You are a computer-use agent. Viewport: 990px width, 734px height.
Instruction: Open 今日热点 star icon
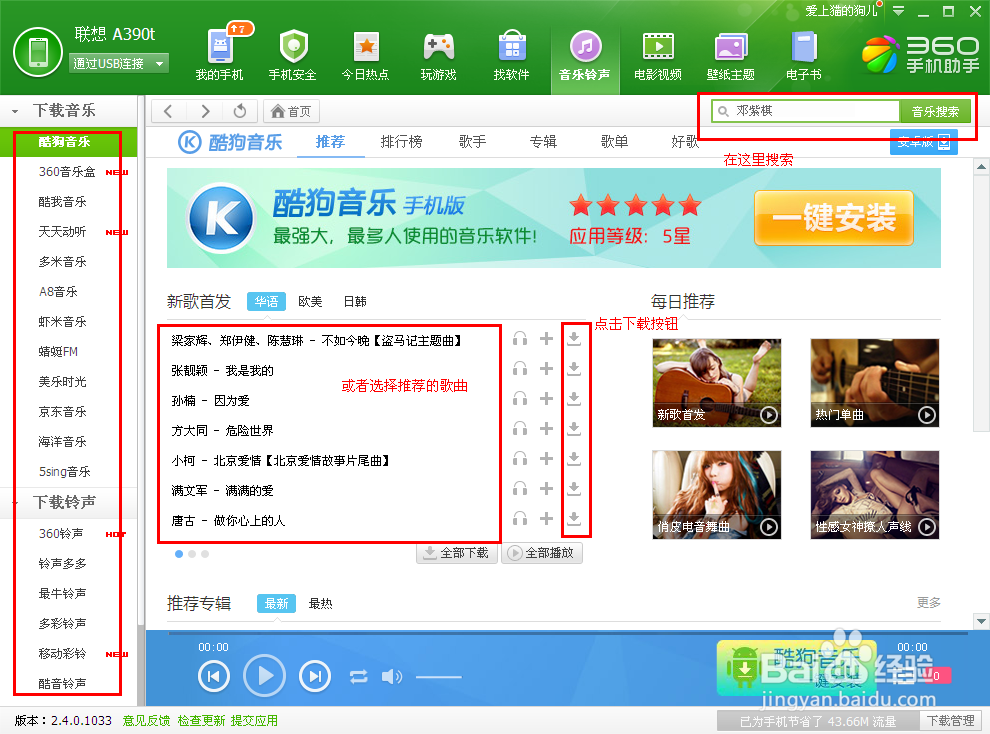pyautogui.click(x=366, y=54)
